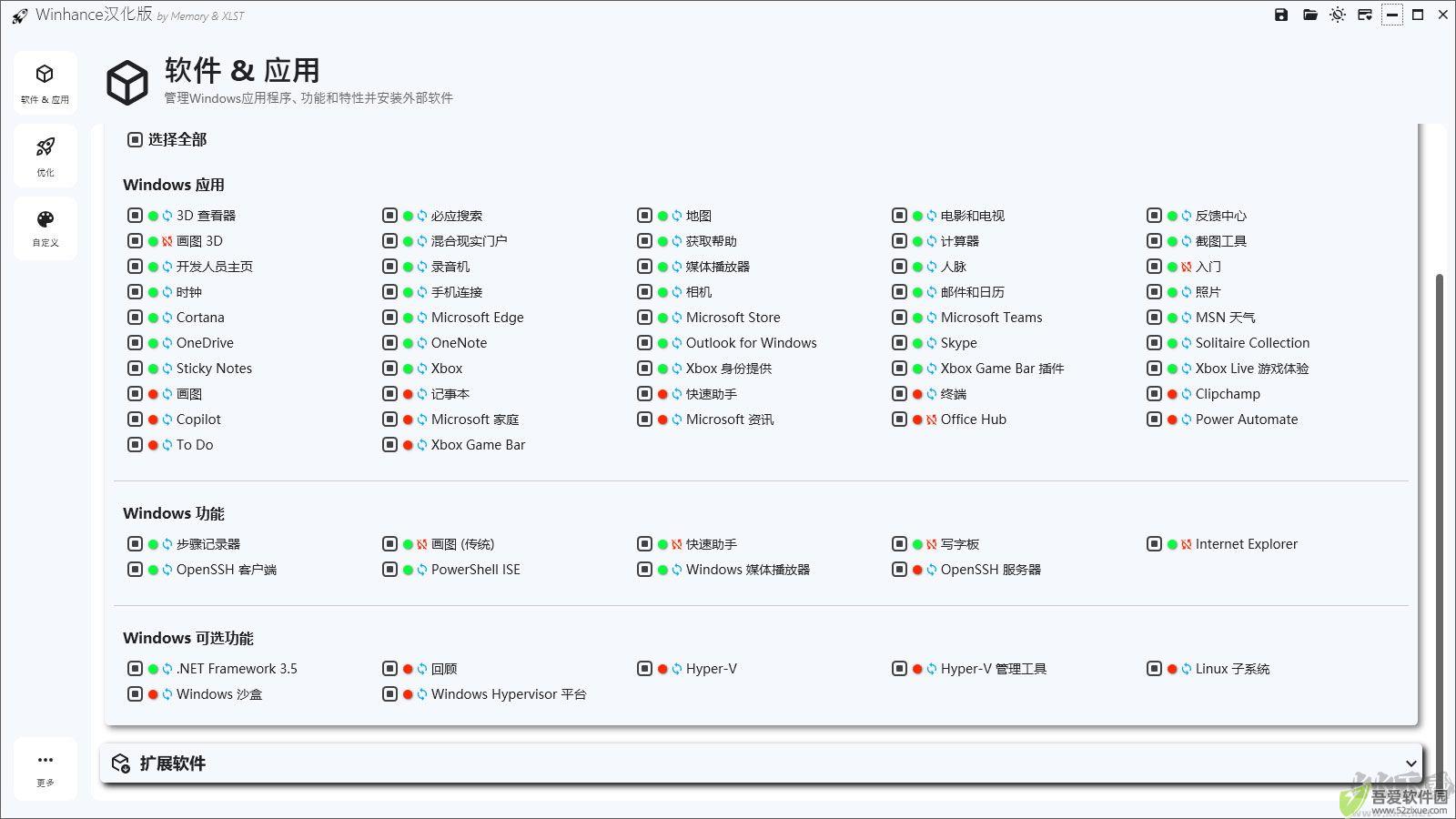This screenshot has height=819, width=1456.
Task: Click the 手机连接 label
Action: [457, 292]
